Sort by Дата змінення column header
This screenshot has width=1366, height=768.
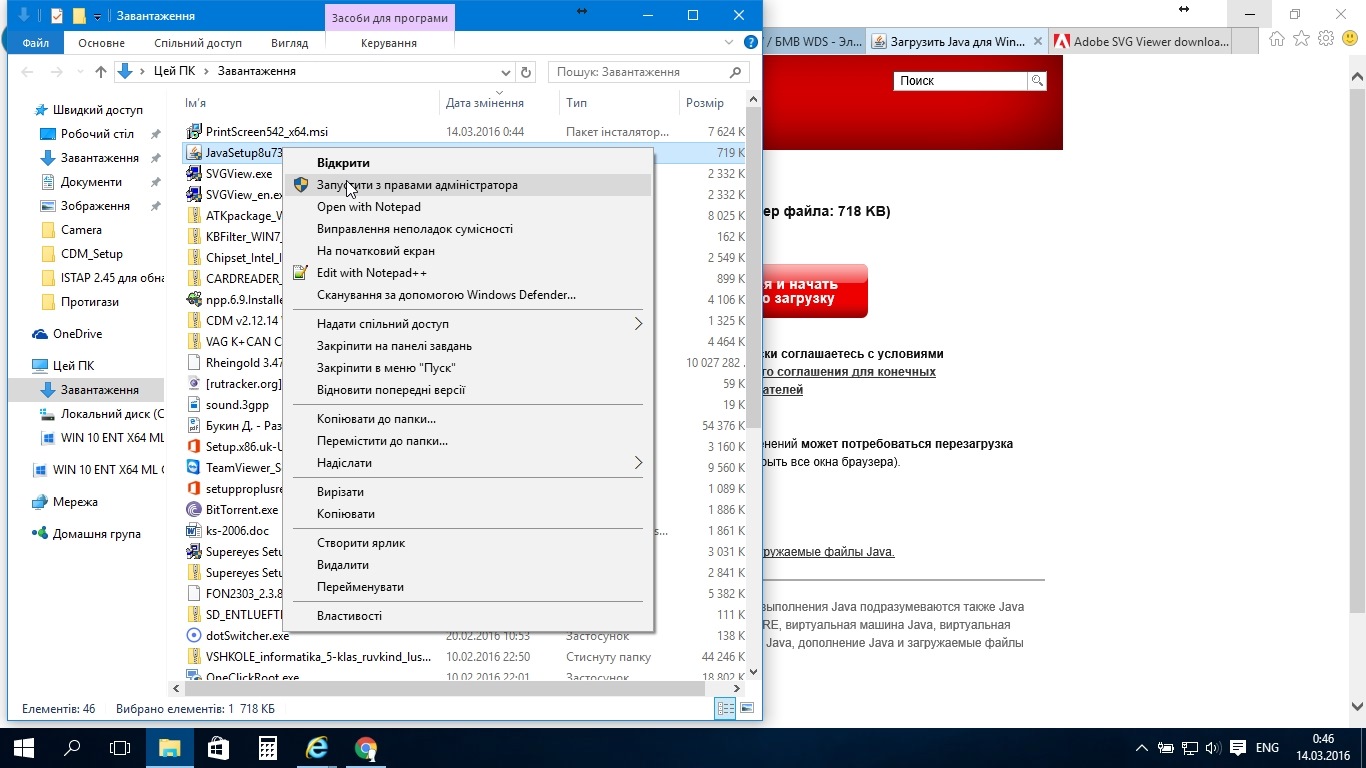(485, 103)
